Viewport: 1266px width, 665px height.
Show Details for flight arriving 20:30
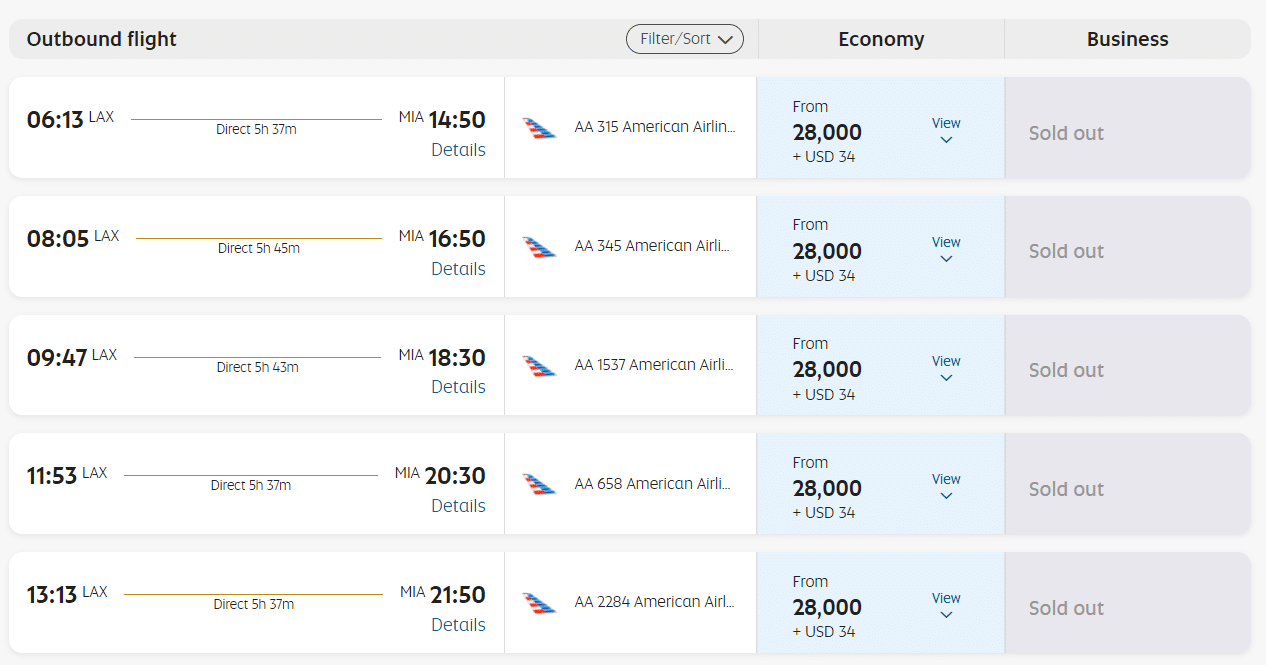click(458, 506)
